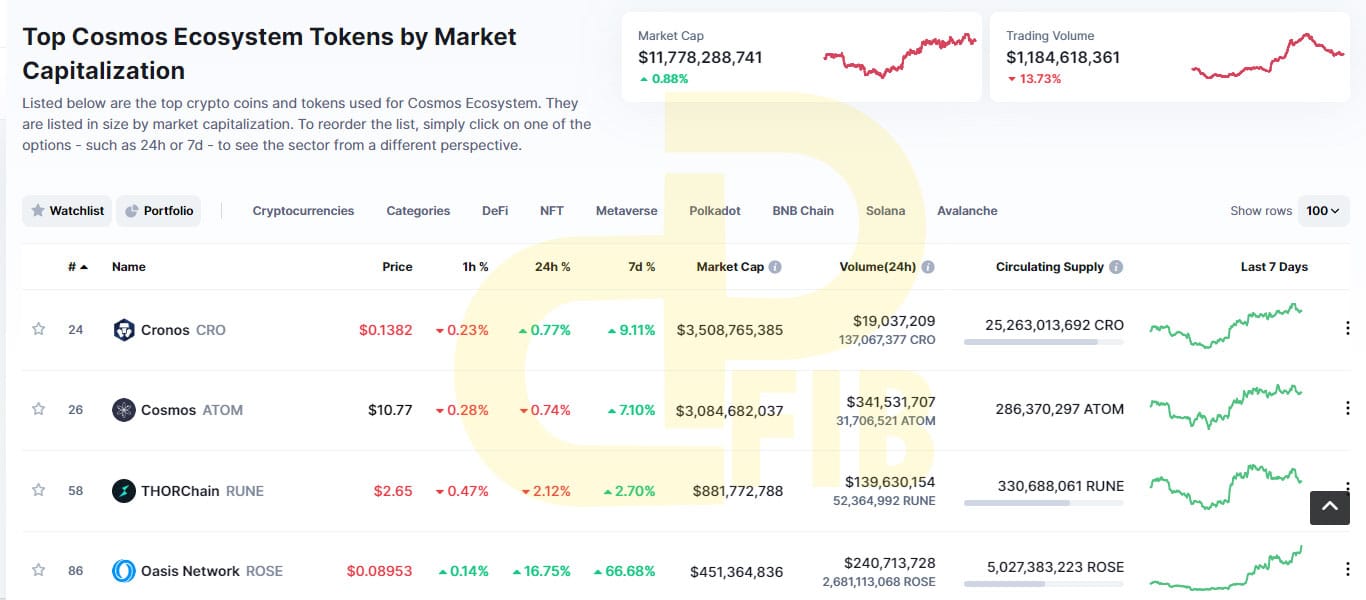Sort the table by Price column
The width and height of the screenshot is (1366, 600).
[x=397, y=267]
